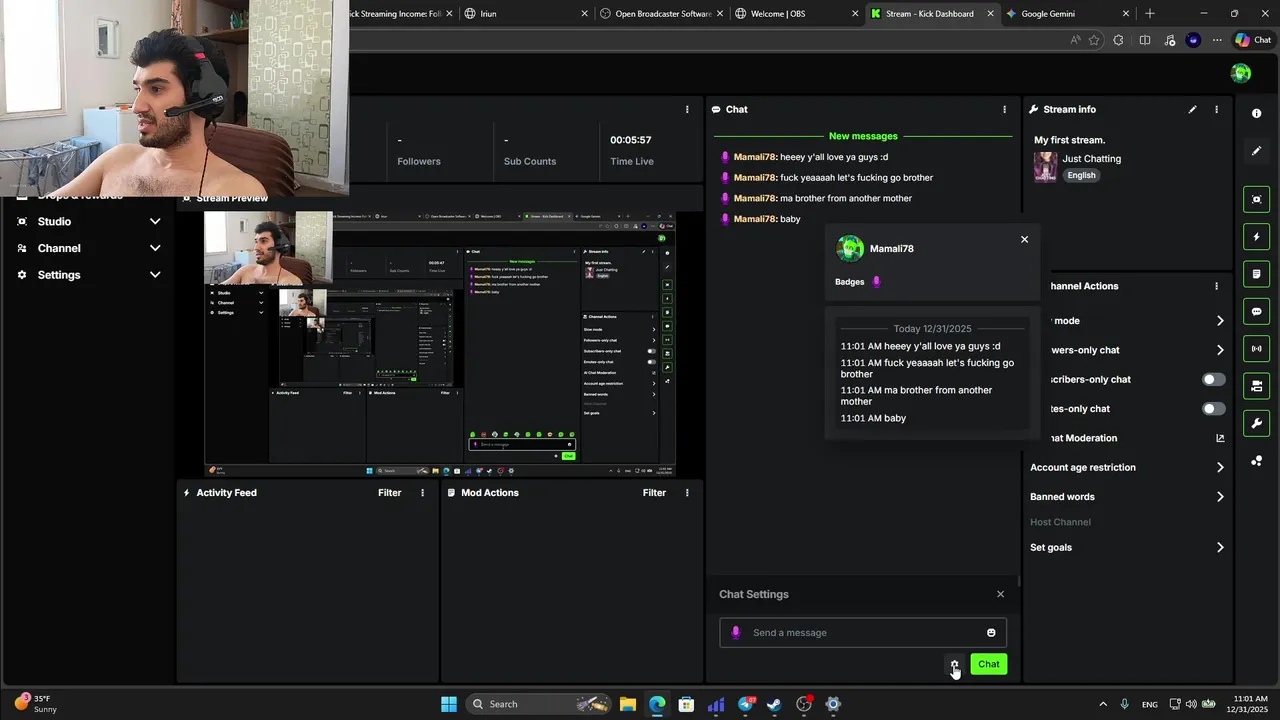Image resolution: width=1280 pixels, height=720 pixels.
Task: Expand Slow mode options
Action: (x=1220, y=321)
